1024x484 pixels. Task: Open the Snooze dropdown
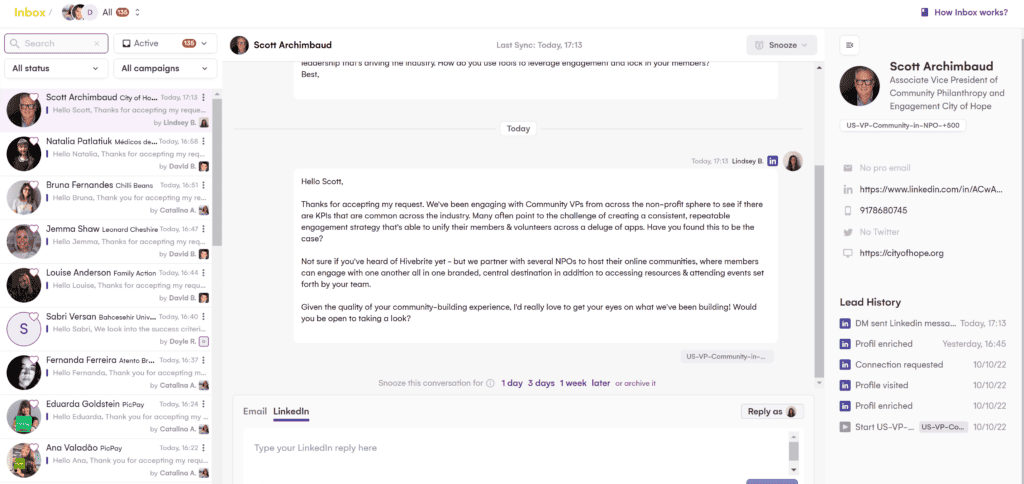tap(782, 45)
